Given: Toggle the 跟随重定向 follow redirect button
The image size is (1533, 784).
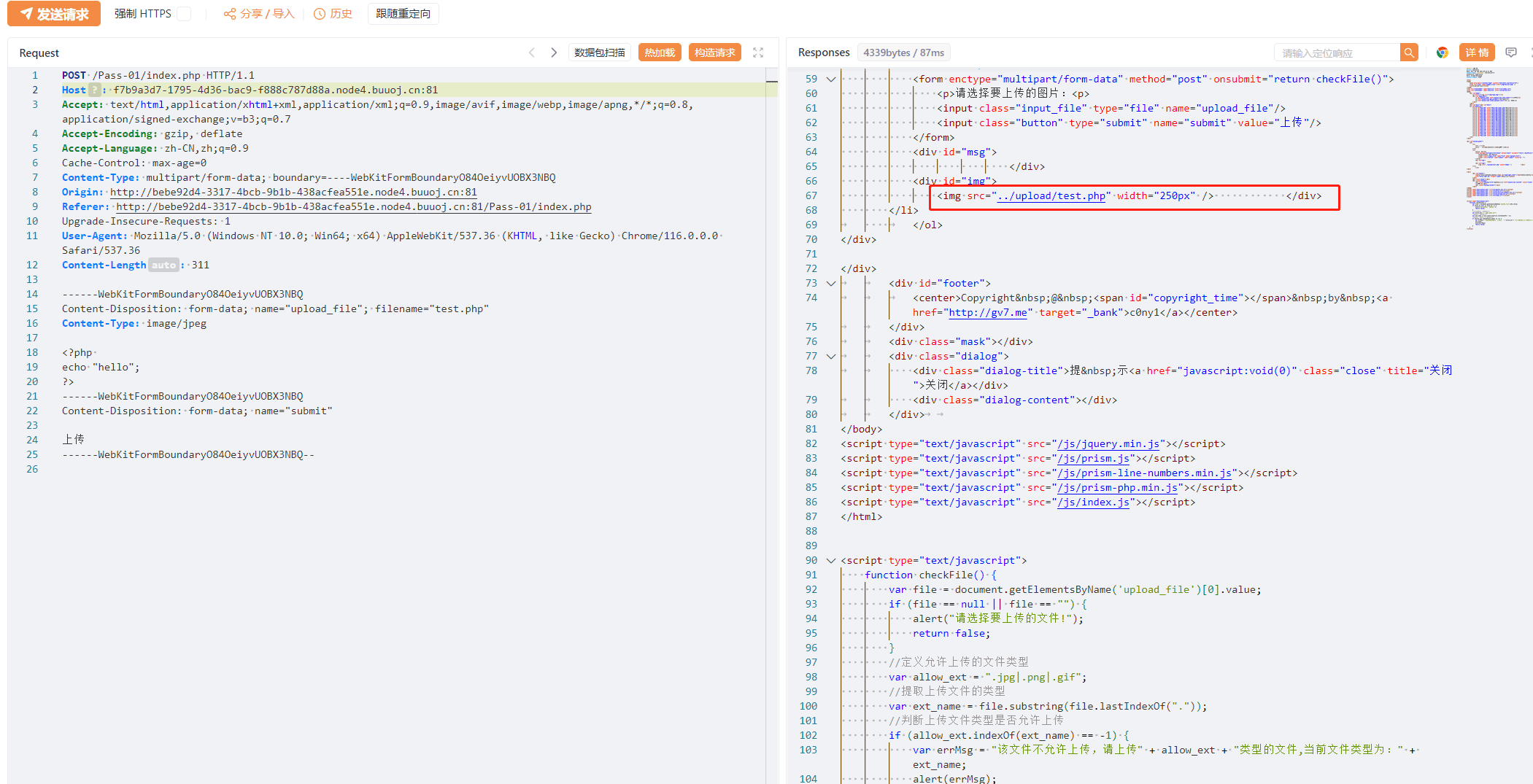Looking at the screenshot, I should (403, 14).
